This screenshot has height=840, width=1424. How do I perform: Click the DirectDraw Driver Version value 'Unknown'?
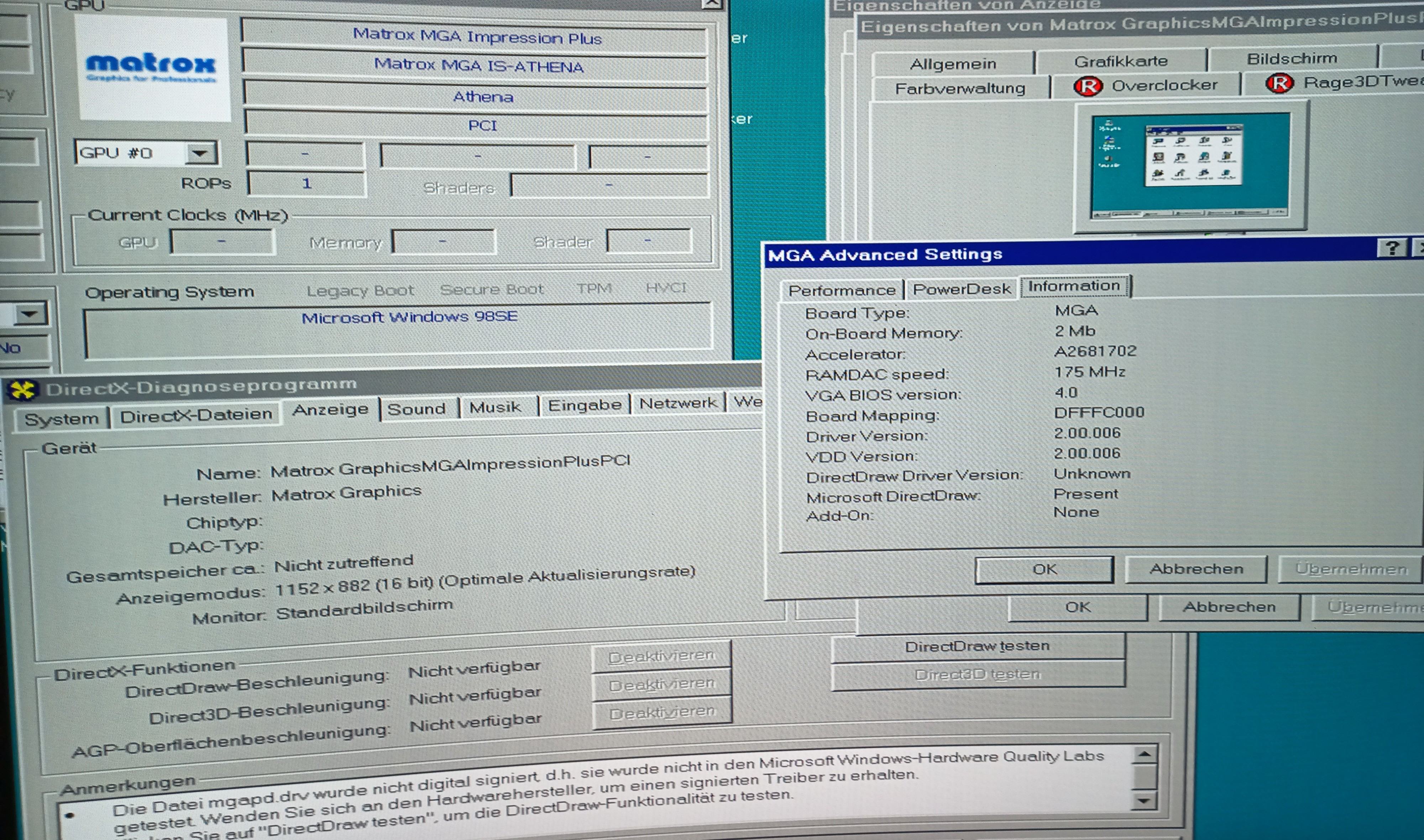[1092, 474]
